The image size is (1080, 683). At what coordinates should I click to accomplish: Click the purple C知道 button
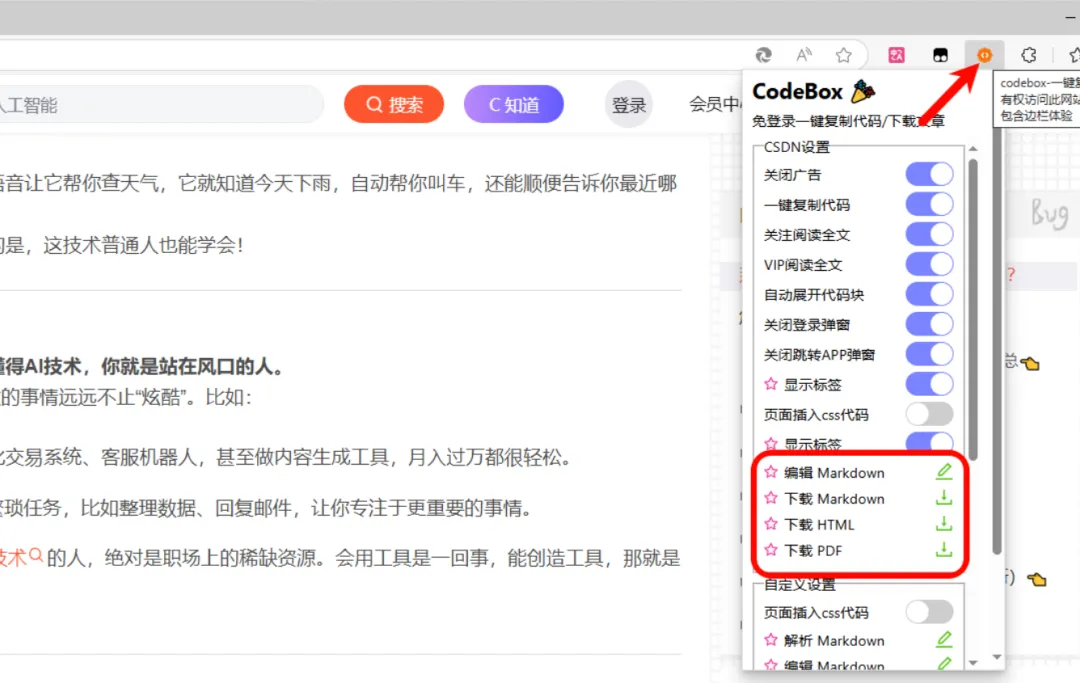pyautogui.click(x=514, y=104)
